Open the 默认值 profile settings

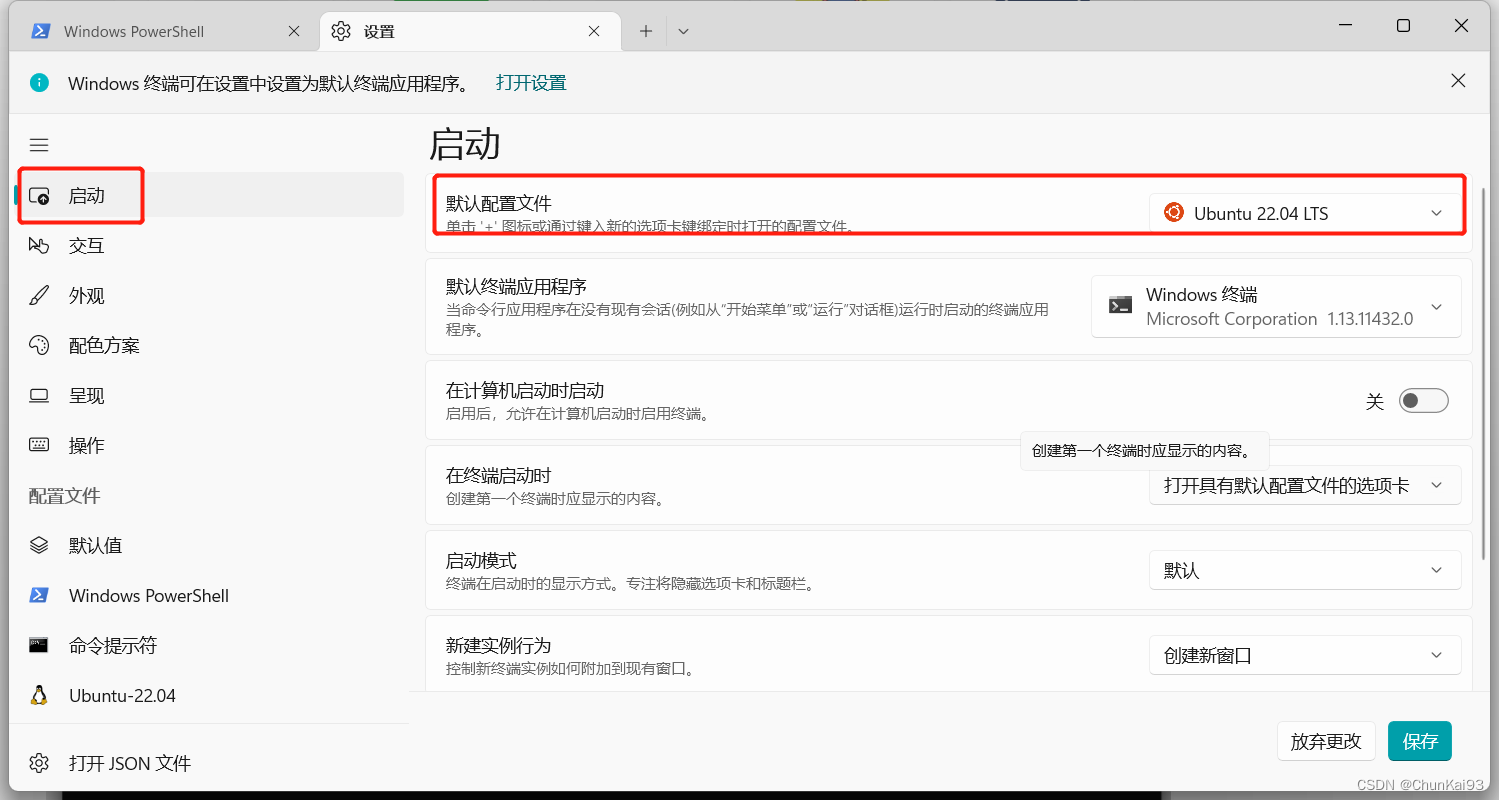[210, 545]
